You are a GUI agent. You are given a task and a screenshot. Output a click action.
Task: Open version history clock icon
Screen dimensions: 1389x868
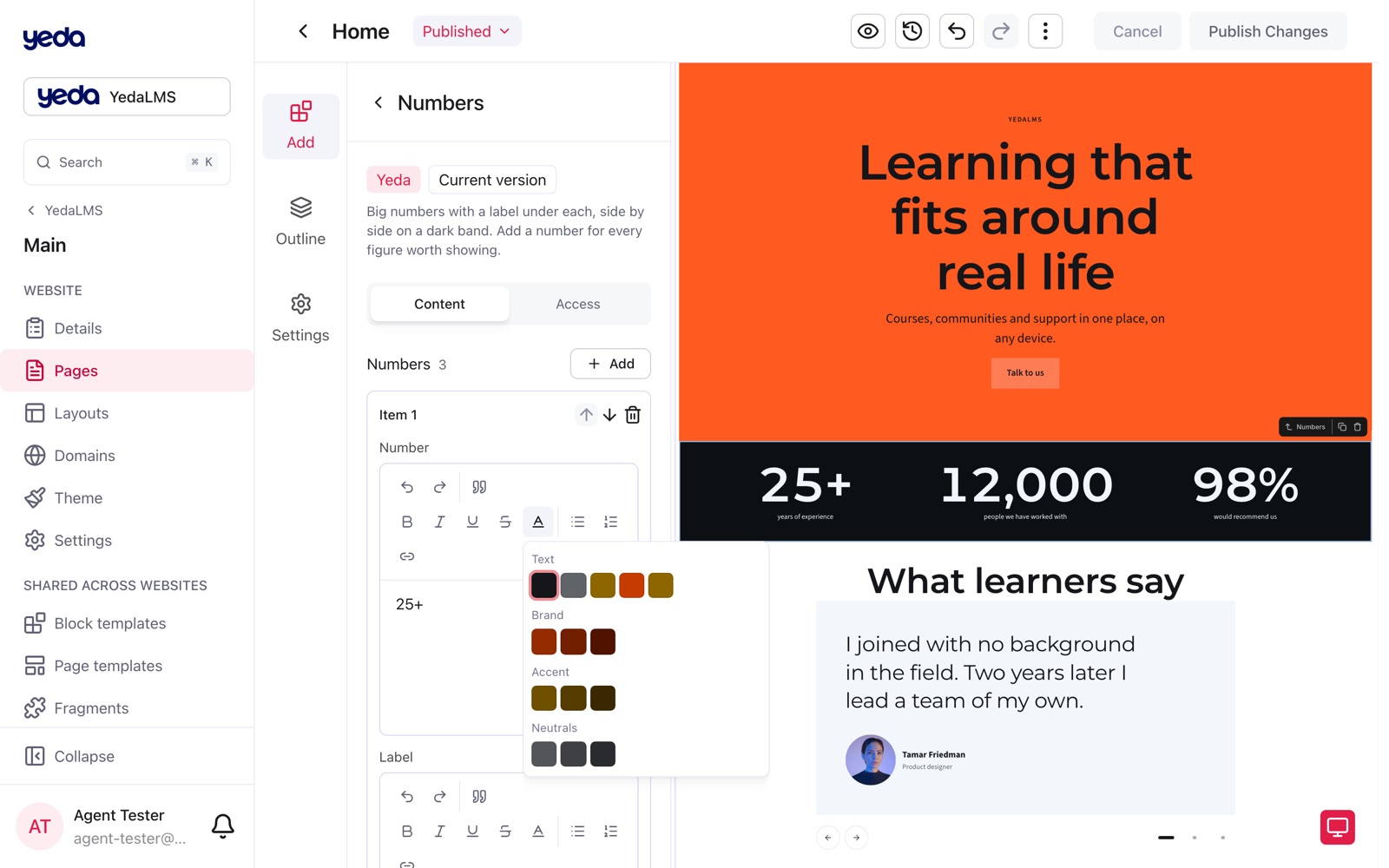[912, 31]
